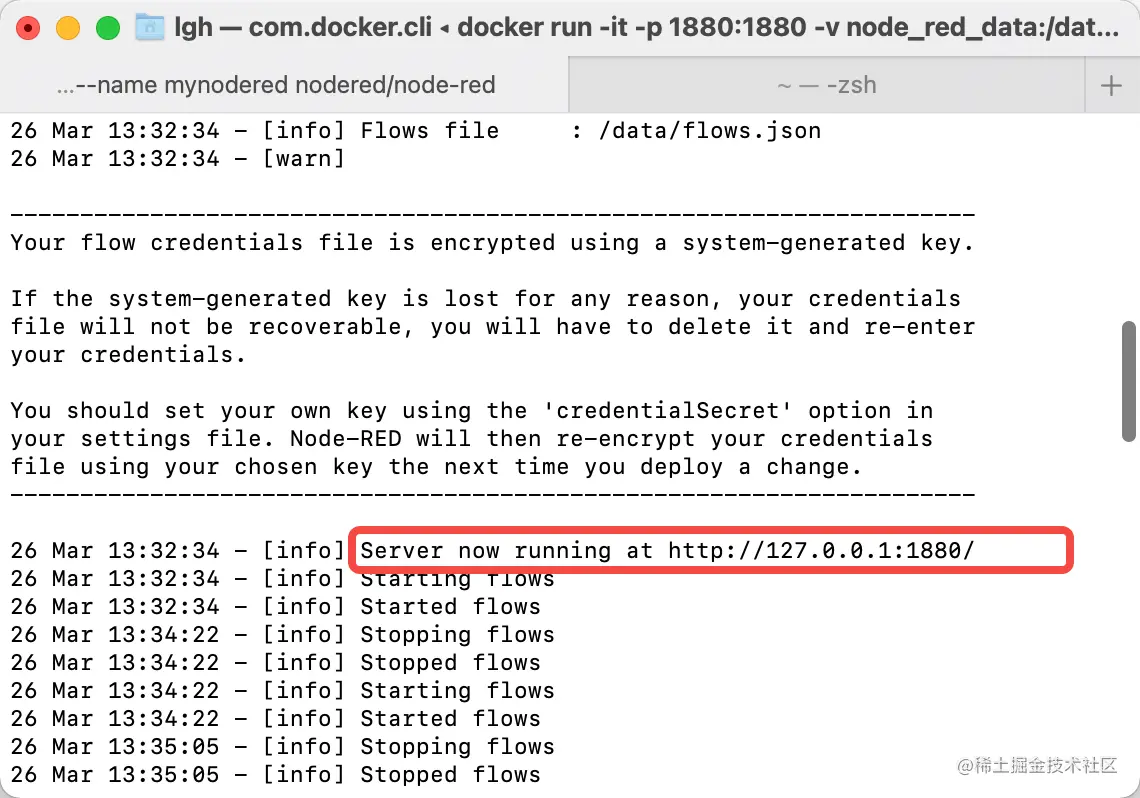Image resolution: width=1140 pixels, height=798 pixels.
Task: Click the 'credentialSecret' option text
Action: [667, 411]
